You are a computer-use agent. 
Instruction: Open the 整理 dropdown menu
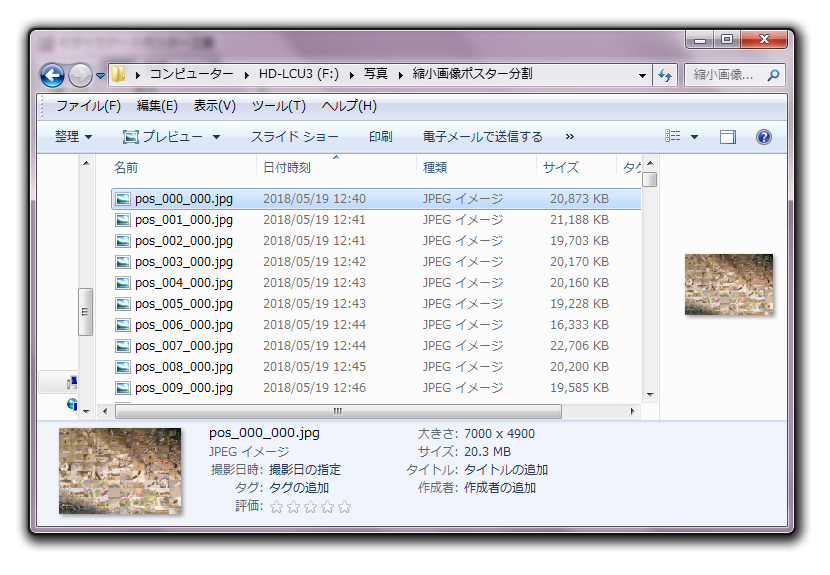[x=73, y=137]
